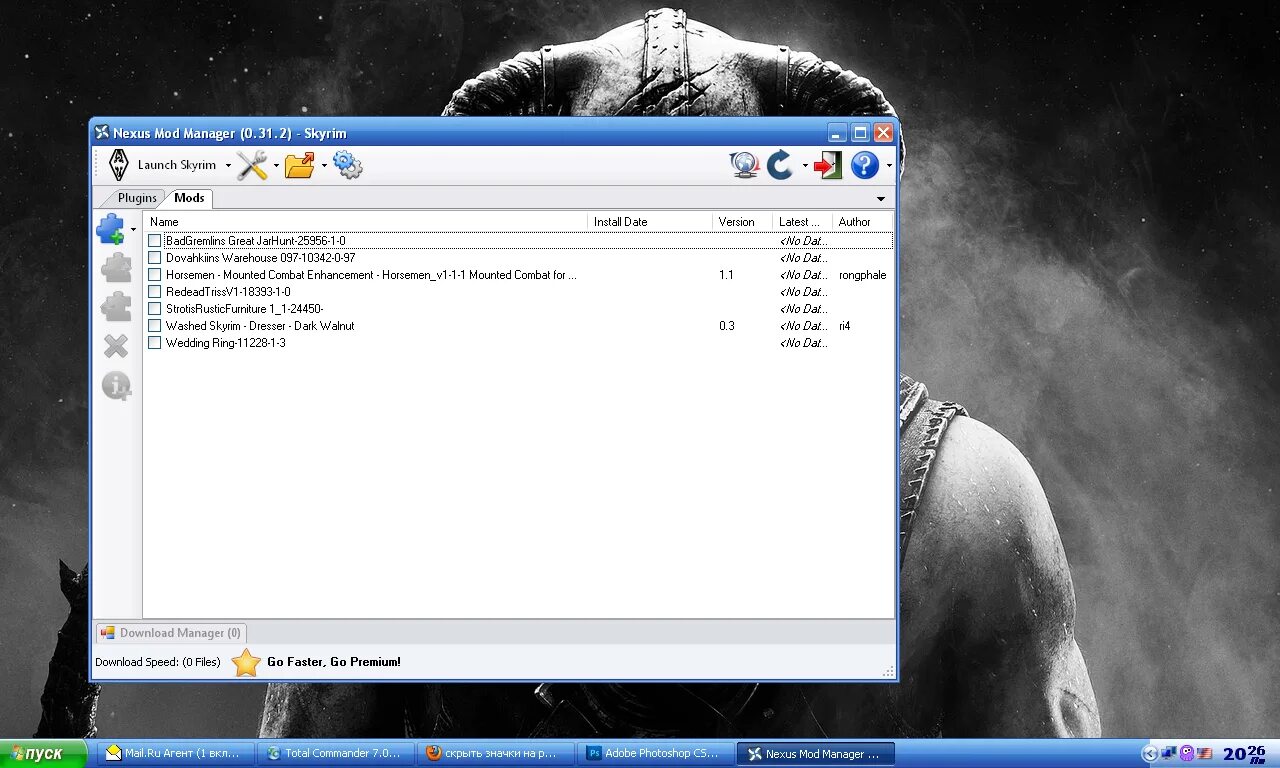
Task: Select the Wedding Ring-11228-1-3 mod name
Action: click(226, 343)
